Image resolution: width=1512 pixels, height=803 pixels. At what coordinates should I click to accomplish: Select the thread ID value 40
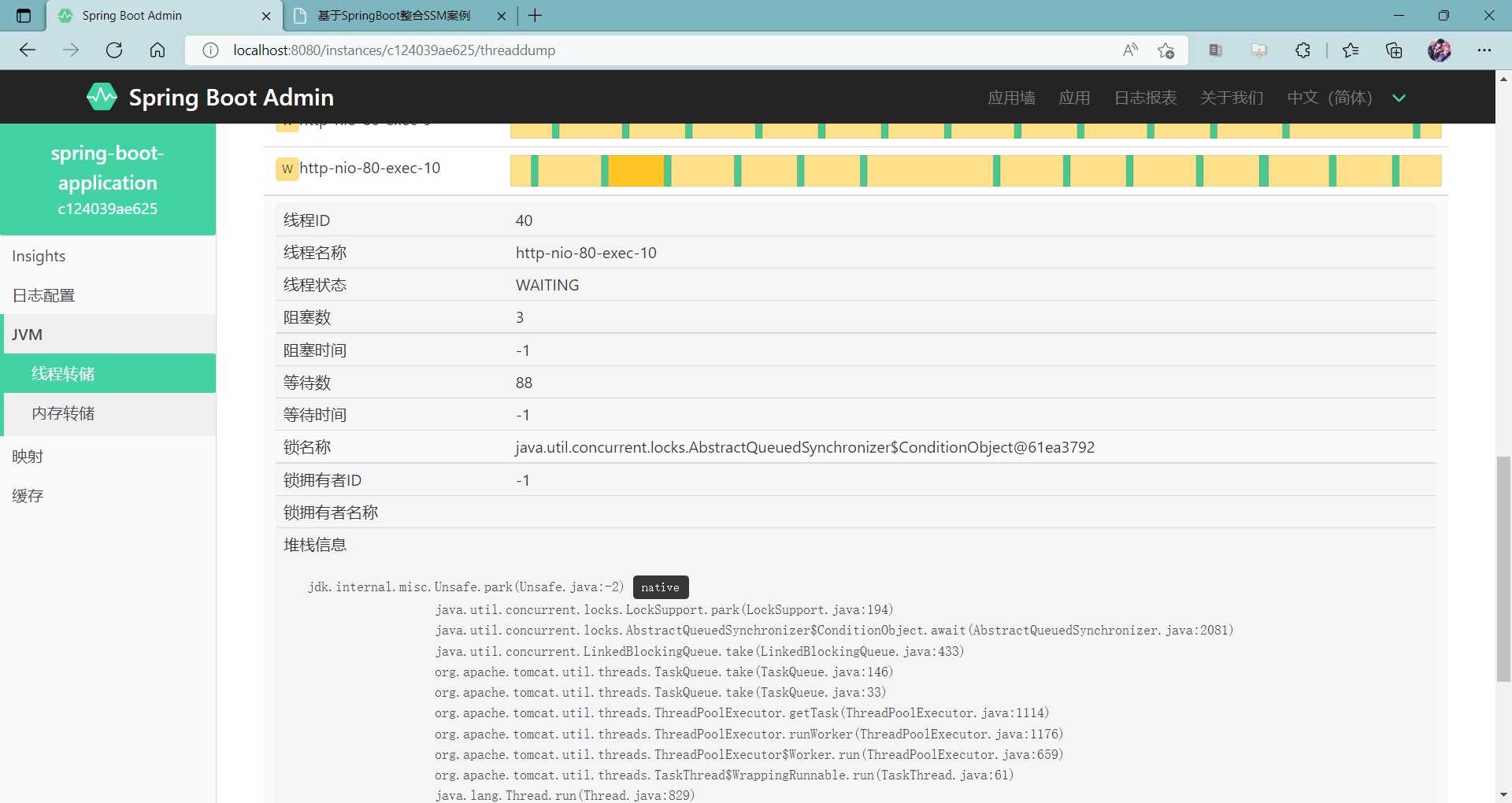(x=524, y=220)
